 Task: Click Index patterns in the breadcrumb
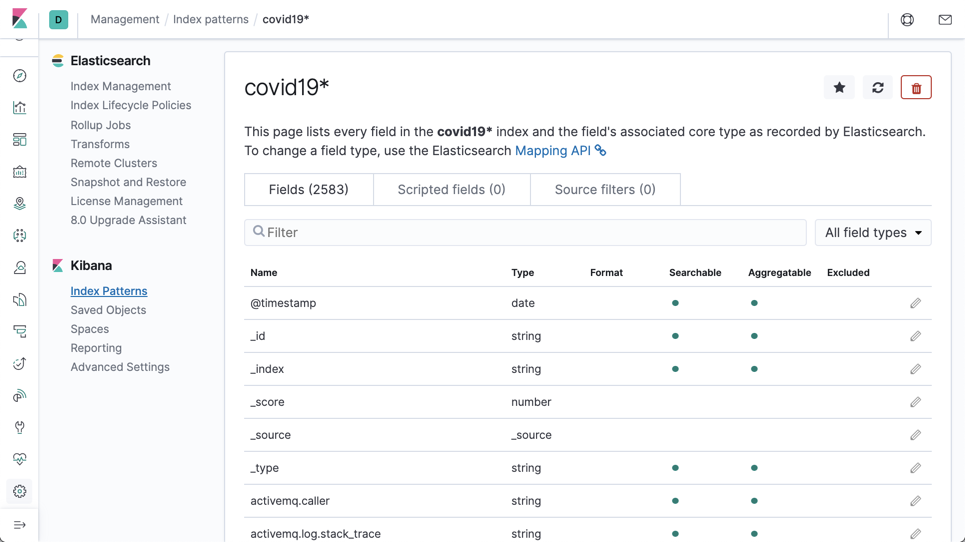[210, 19]
